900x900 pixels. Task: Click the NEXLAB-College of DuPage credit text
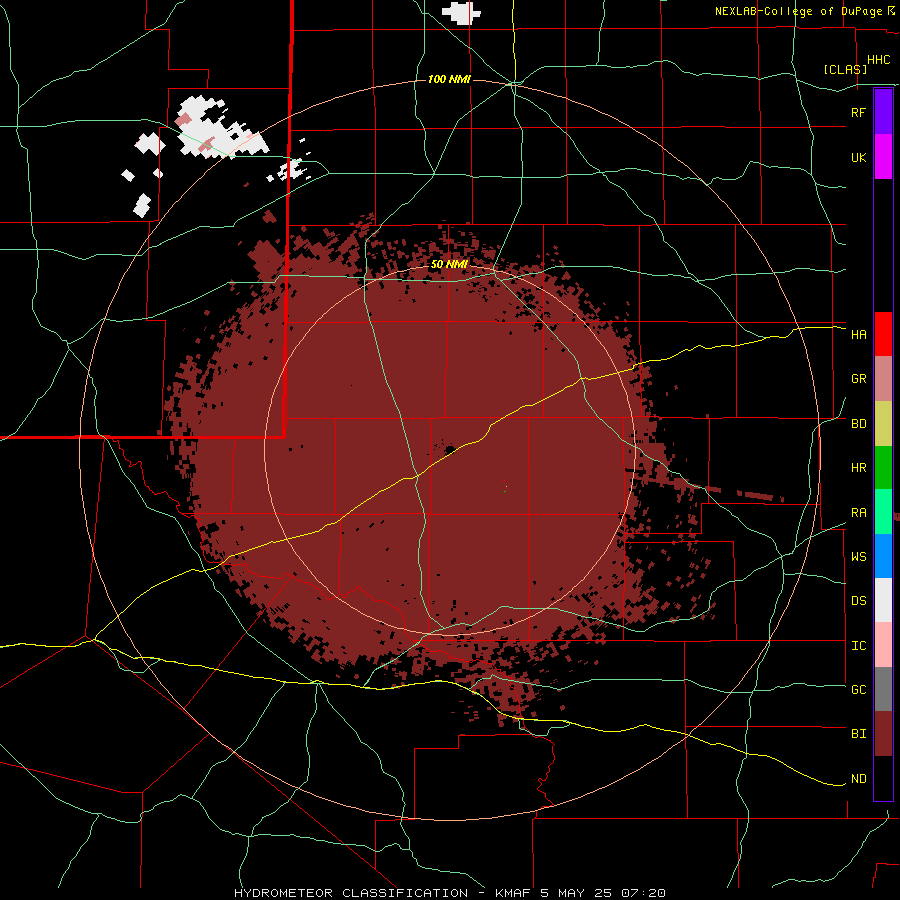(802, 11)
